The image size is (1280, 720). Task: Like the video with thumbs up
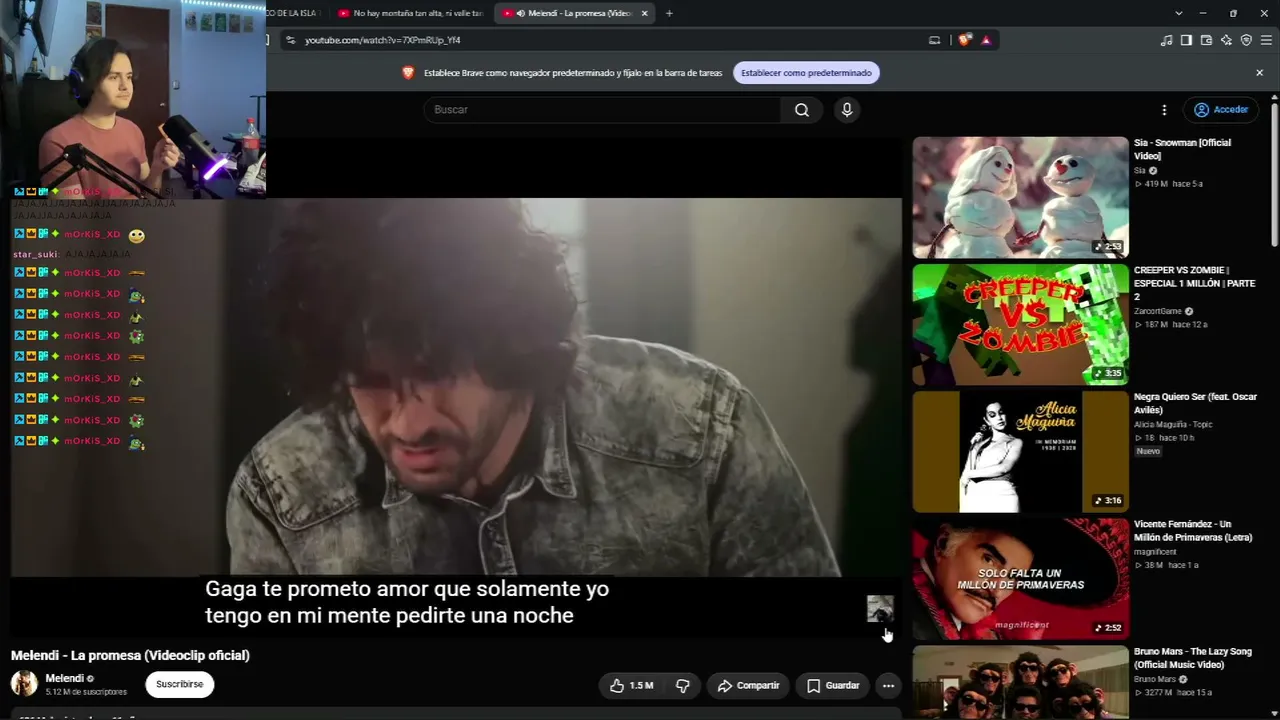(630, 685)
